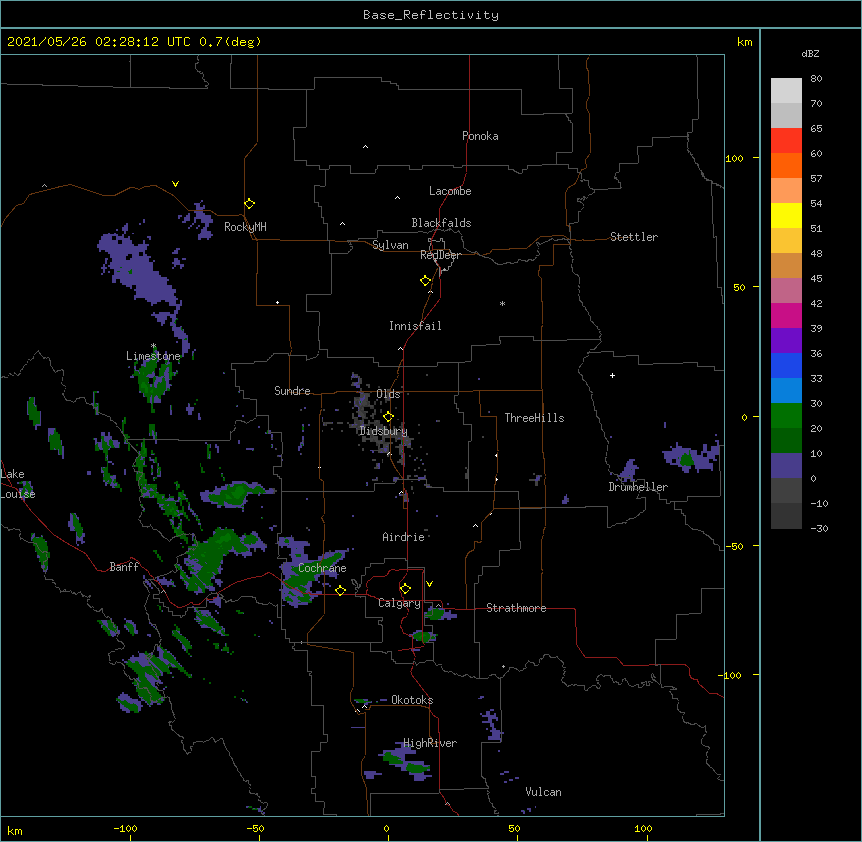Click the 80 value on the dBZ scale

[816, 79]
